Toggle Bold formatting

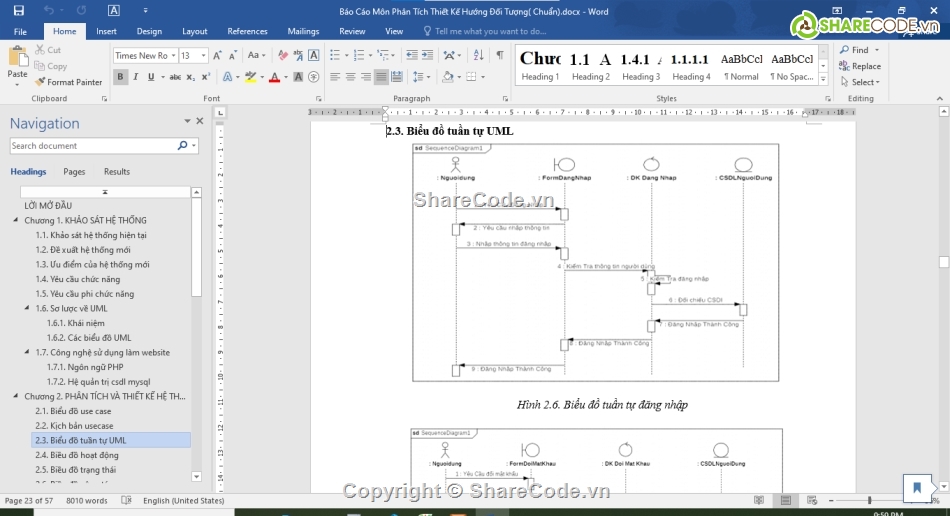tap(120, 77)
